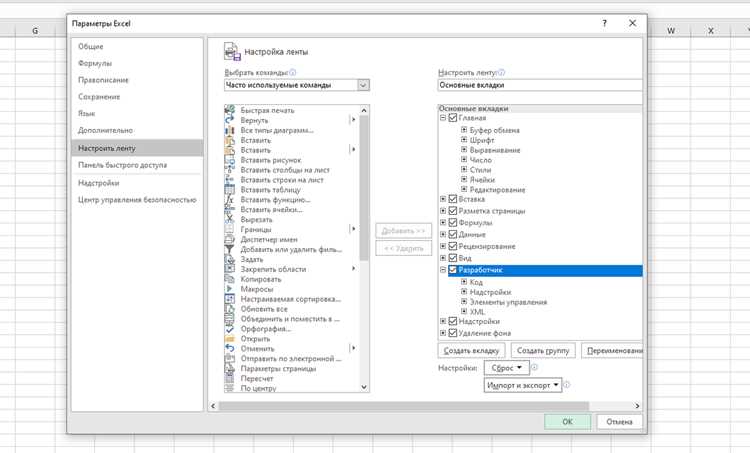Select the Быстрая печать command icon
The width and height of the screenshot is (750, 453).
[230, 110]
